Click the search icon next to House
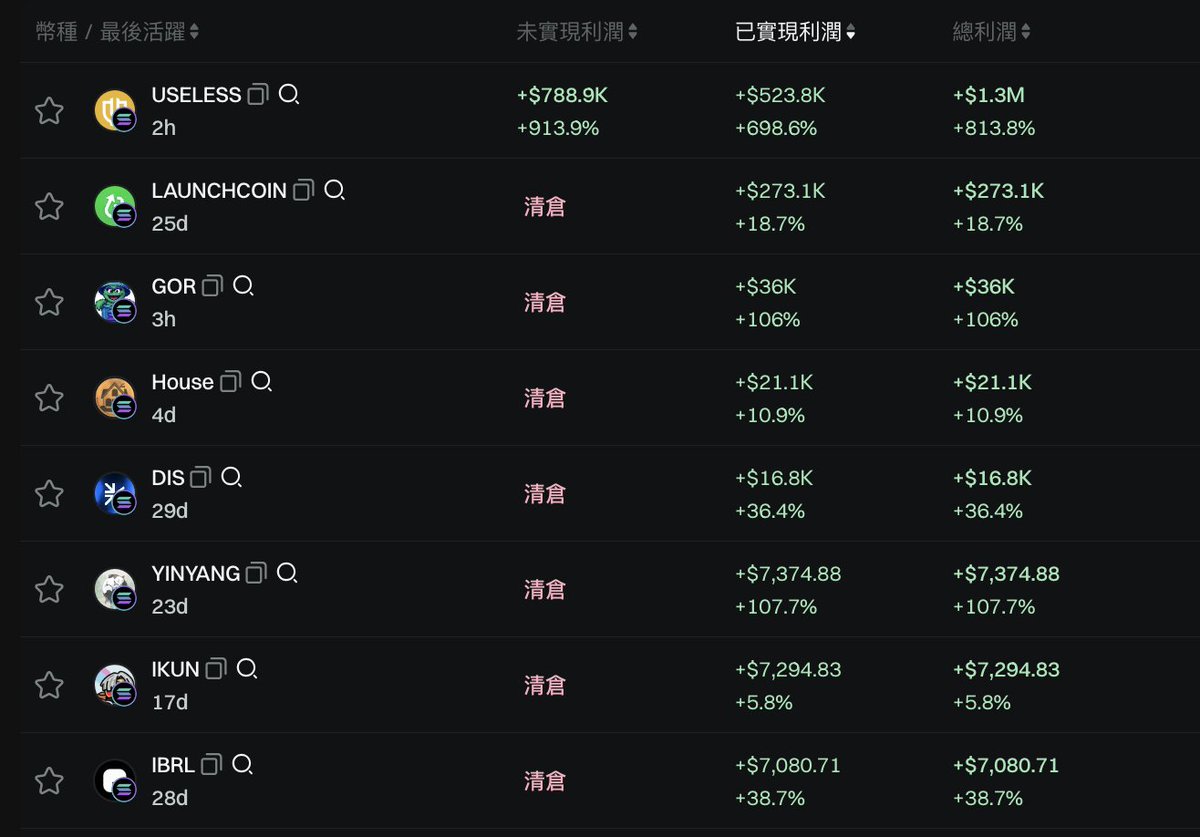Screen dimensions: 1200x837 point(261,382)
